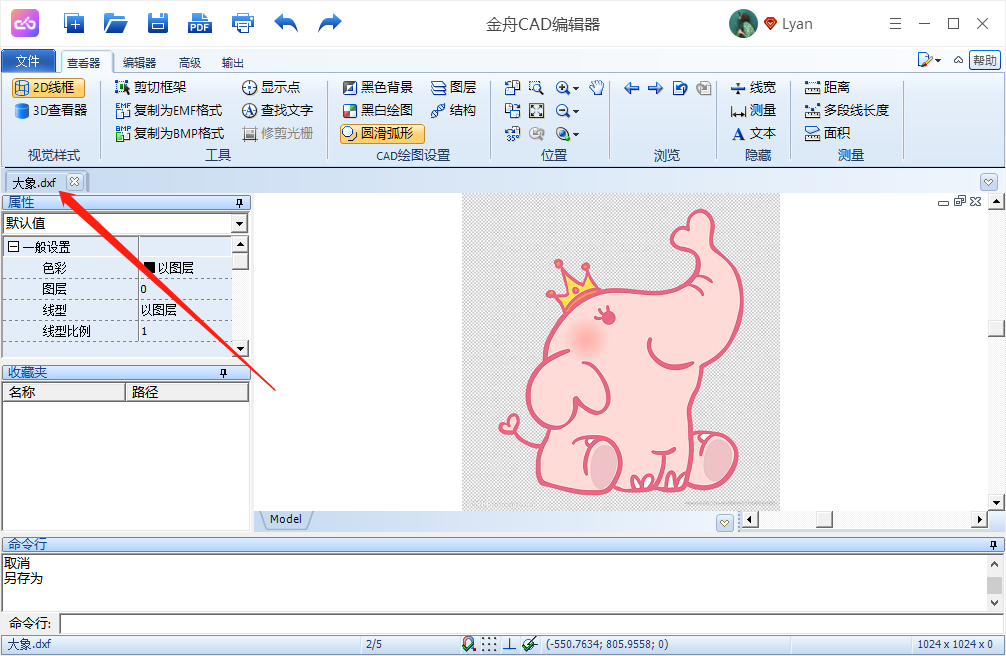Image resolution: width=1006 pixels, height=656 pixels.
Task: Toggle 圆滑弧形 smooth arcs option
Action: coord(383,133)
